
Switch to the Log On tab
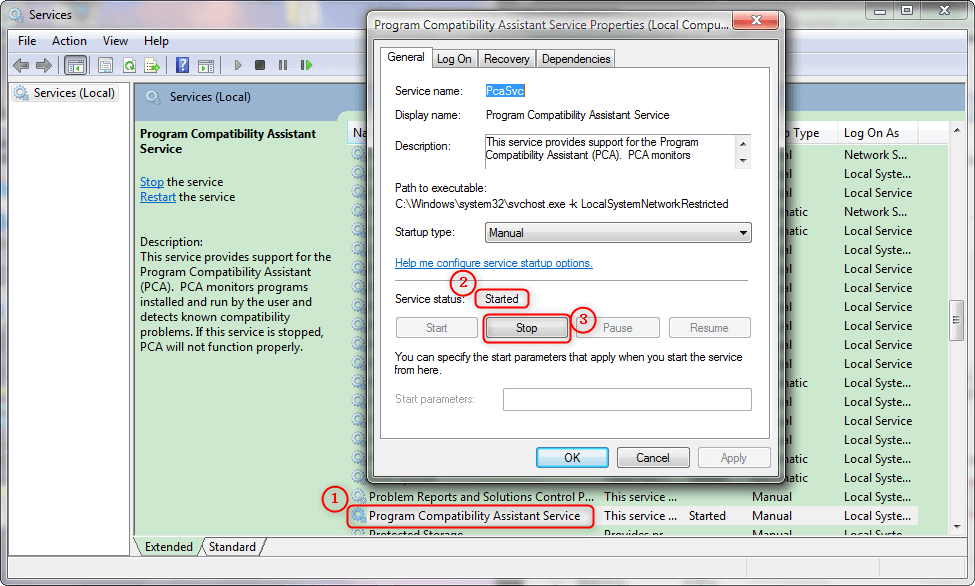tap(454, 59)
